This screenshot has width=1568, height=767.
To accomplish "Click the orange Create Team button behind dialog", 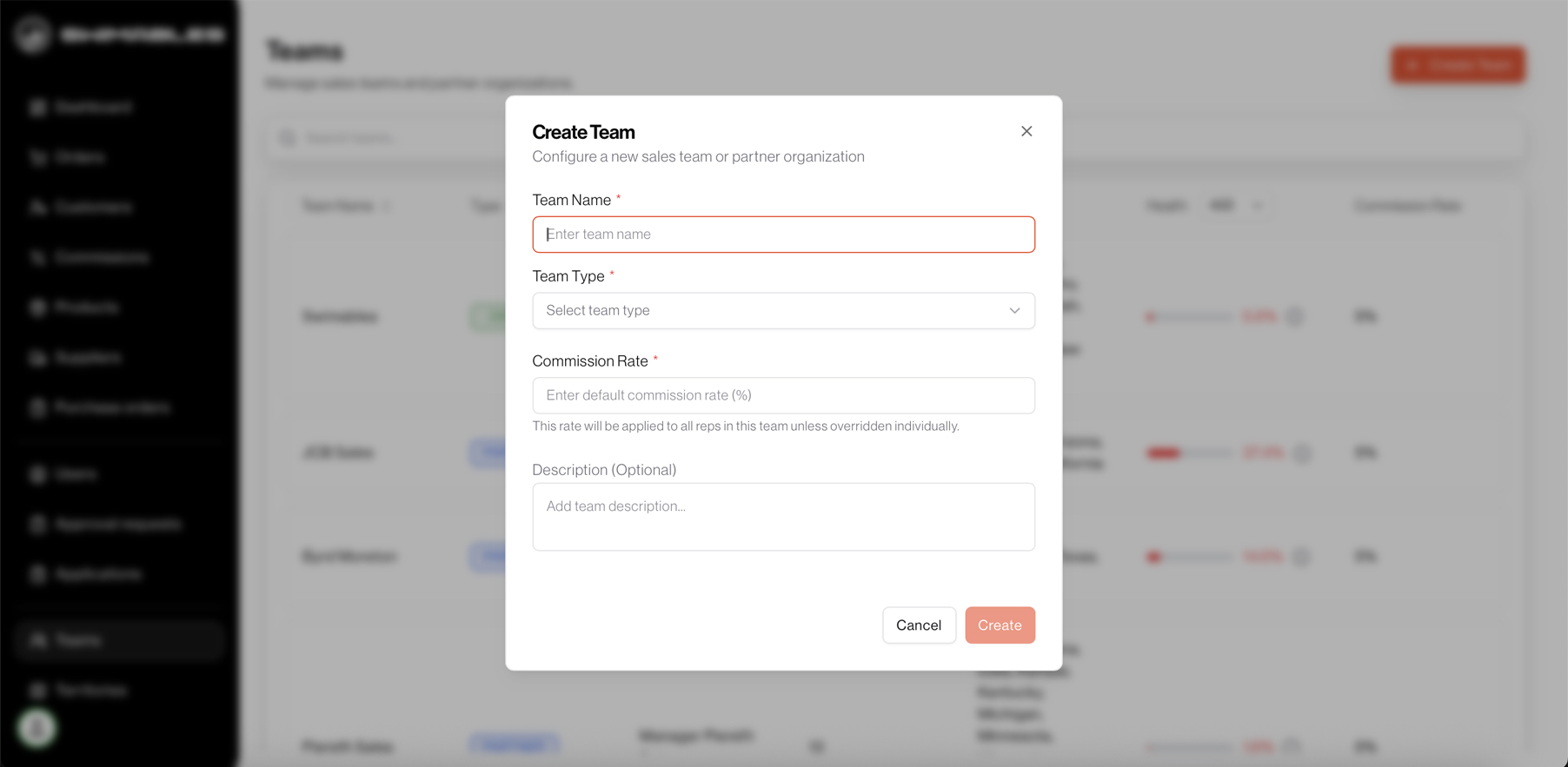I will coord(1458,65).
